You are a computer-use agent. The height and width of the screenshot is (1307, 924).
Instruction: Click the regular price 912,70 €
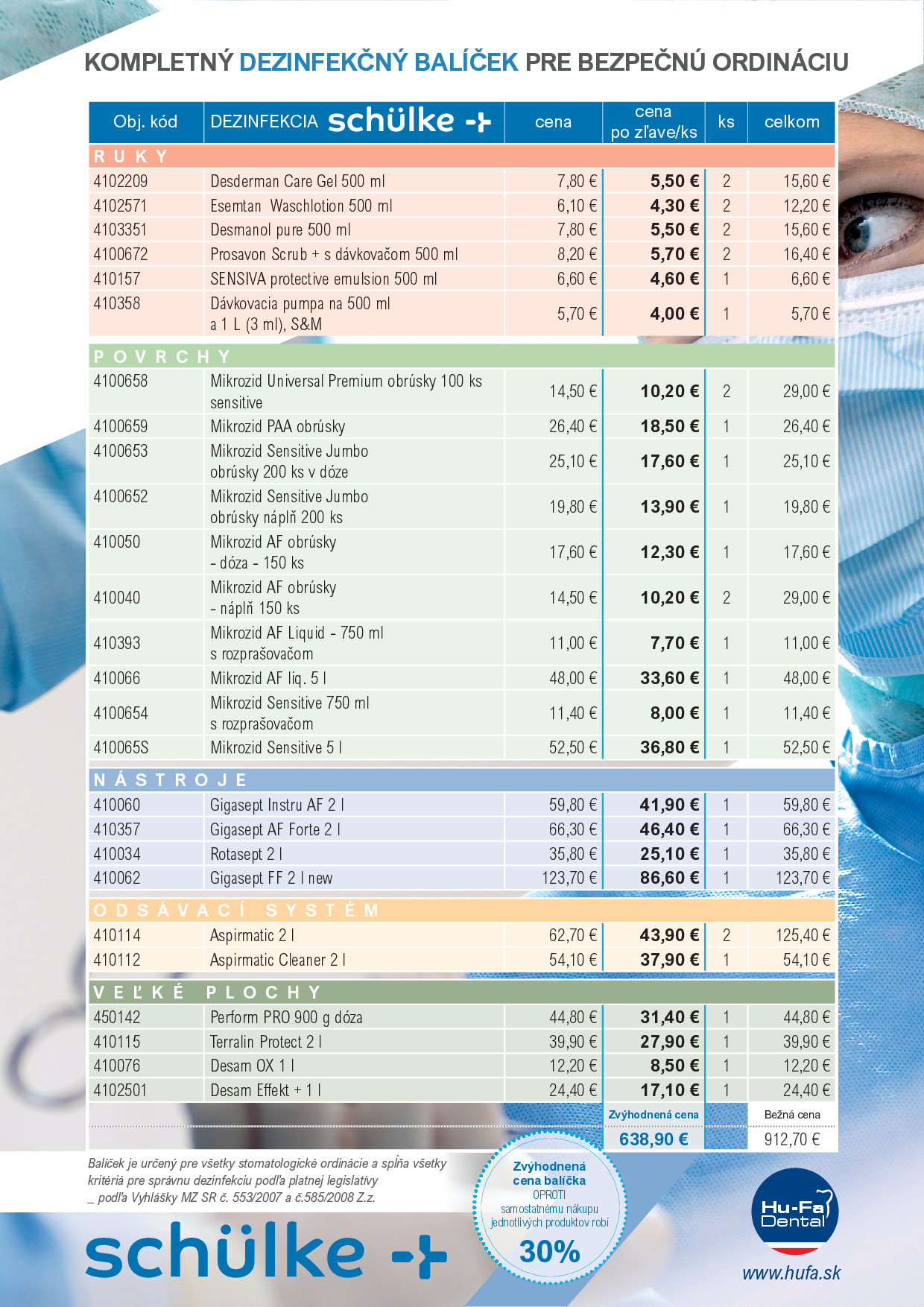[791, 1139]
